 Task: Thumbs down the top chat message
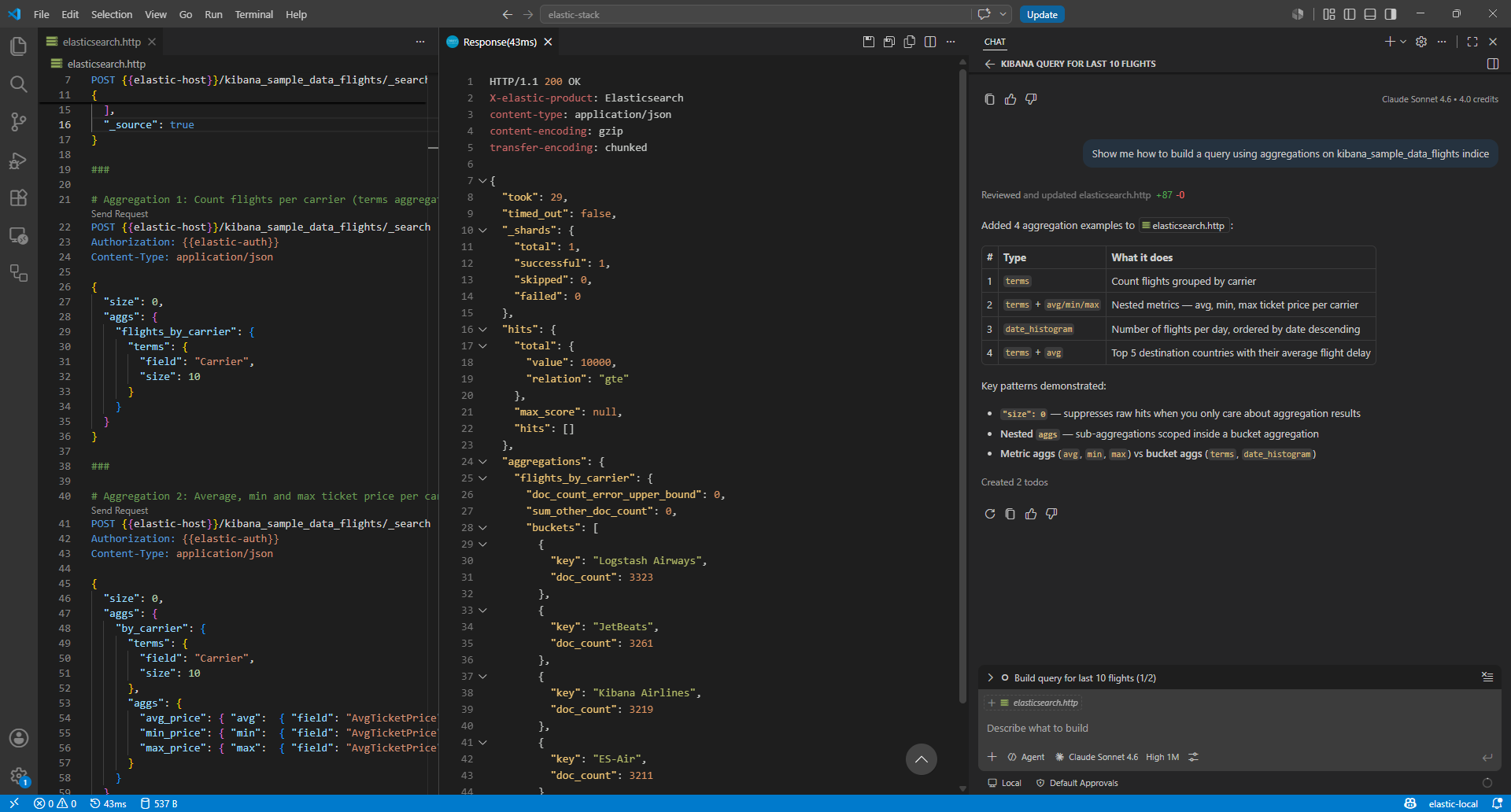pyautogui.click(x=1031, y=99)
